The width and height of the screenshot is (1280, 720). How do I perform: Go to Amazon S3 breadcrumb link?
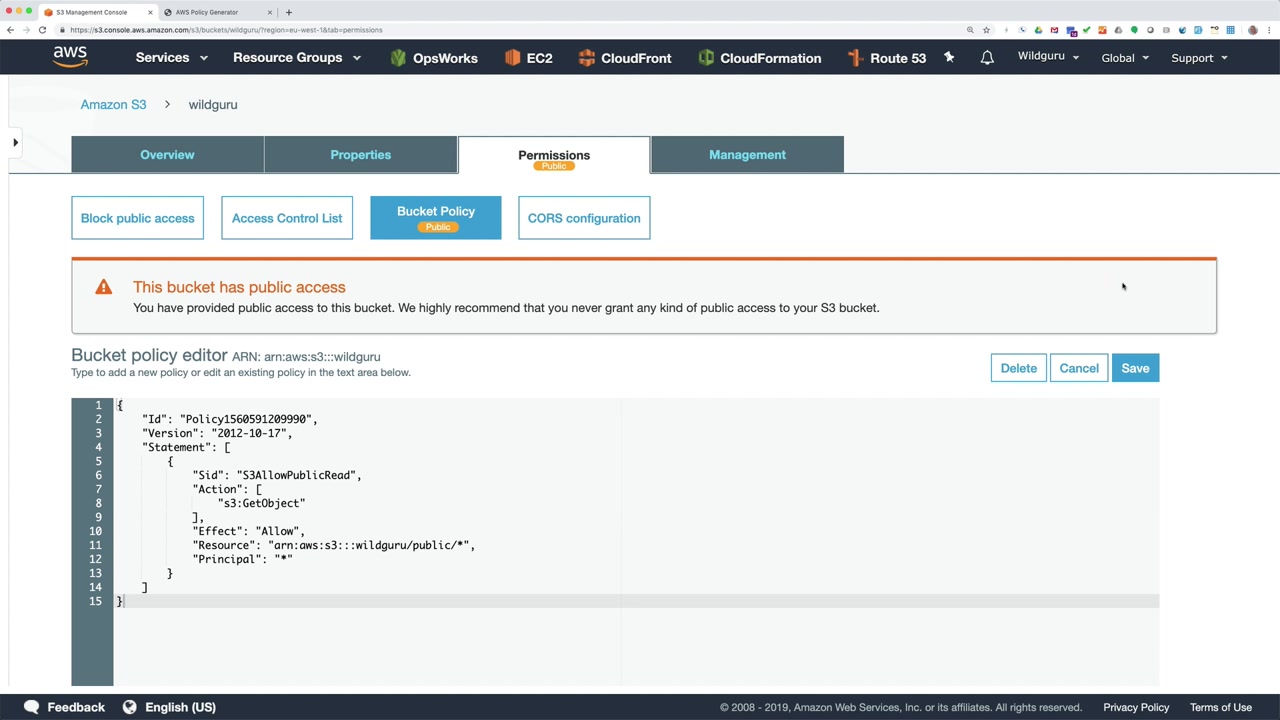click(113, 104)
